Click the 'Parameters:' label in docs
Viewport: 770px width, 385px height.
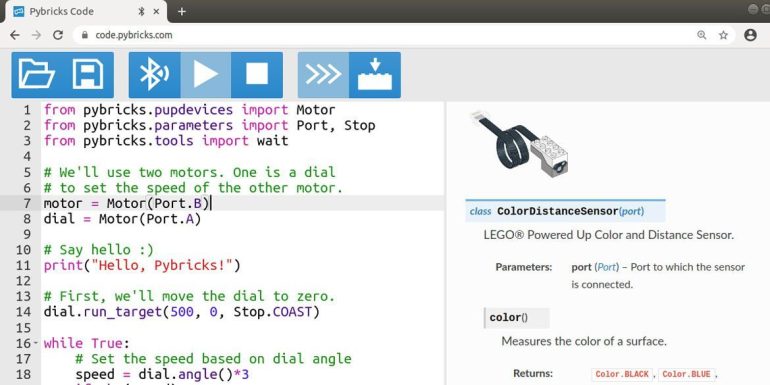pos(524,267)
